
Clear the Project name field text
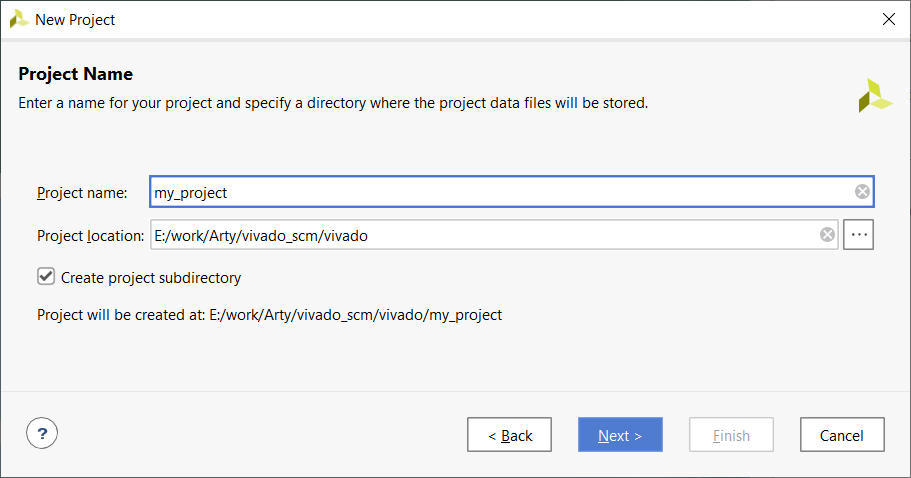coord(862,191)
